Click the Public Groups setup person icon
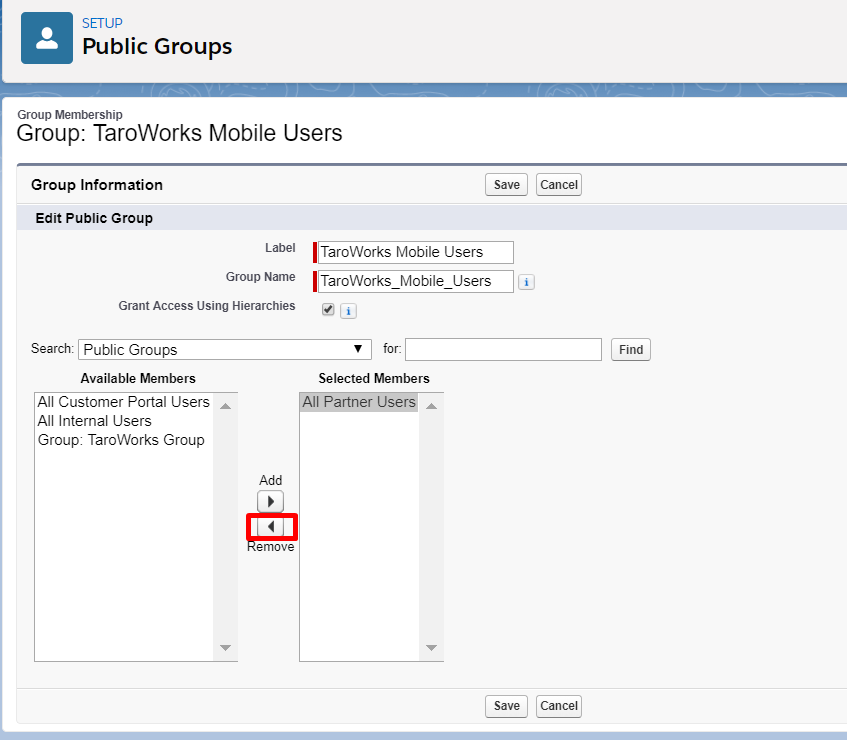Viewport: 847px width, 740px height. (x=47, y=38)
